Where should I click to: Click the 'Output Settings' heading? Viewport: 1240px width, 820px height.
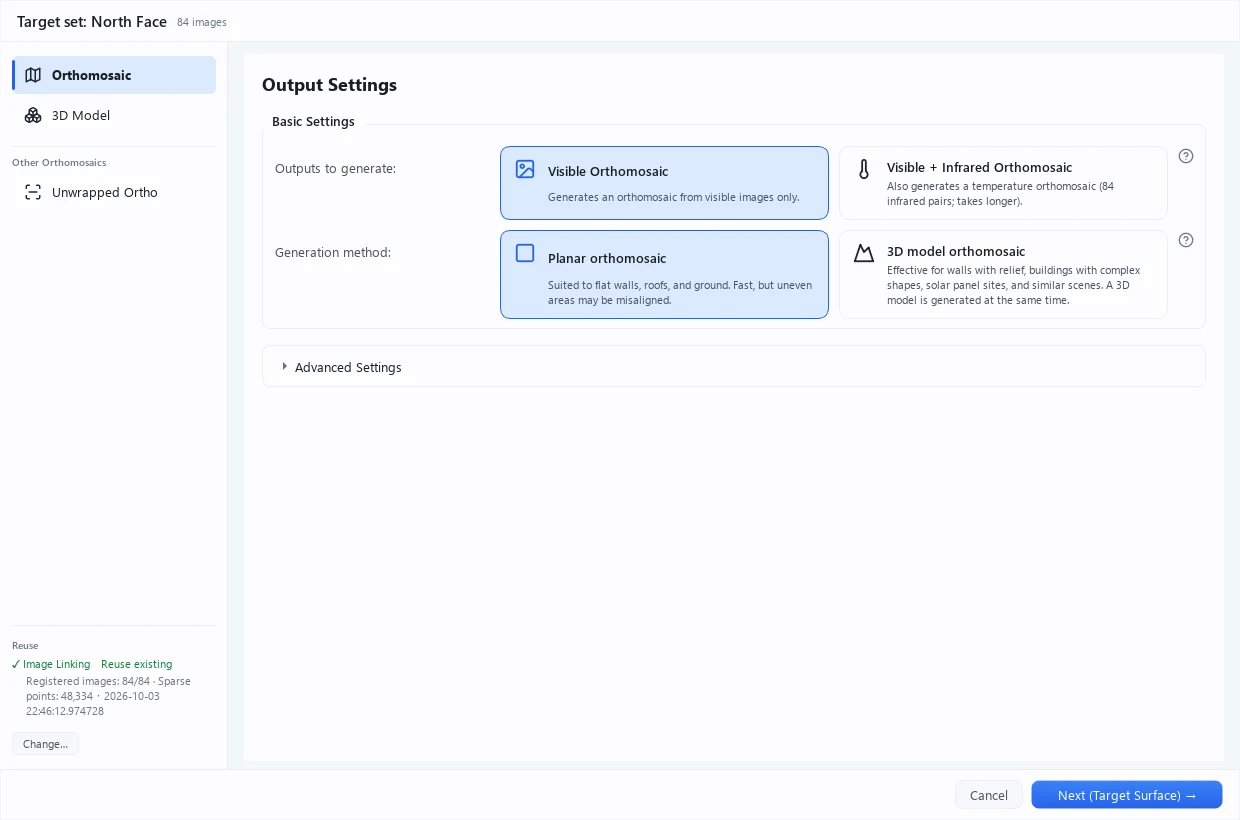point(329,85)
